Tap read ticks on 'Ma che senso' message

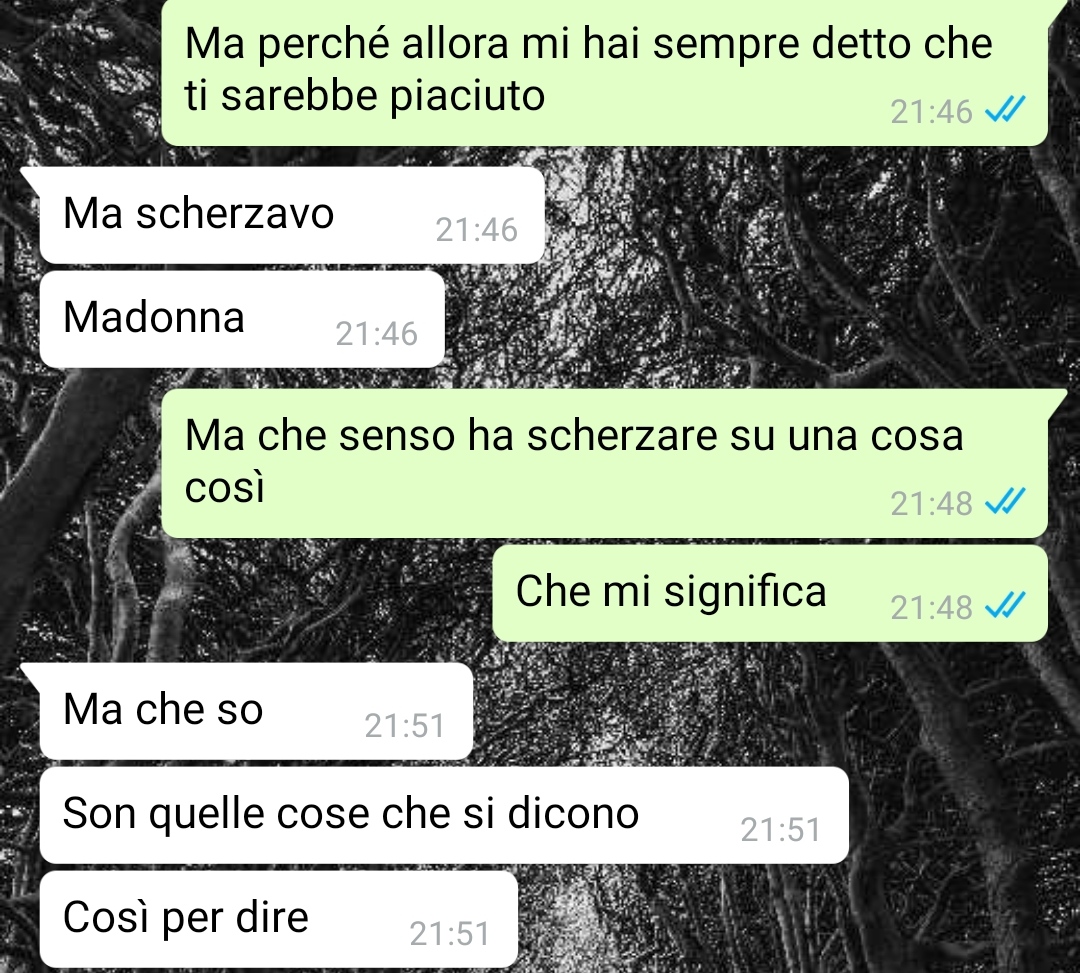[1006, 501]
